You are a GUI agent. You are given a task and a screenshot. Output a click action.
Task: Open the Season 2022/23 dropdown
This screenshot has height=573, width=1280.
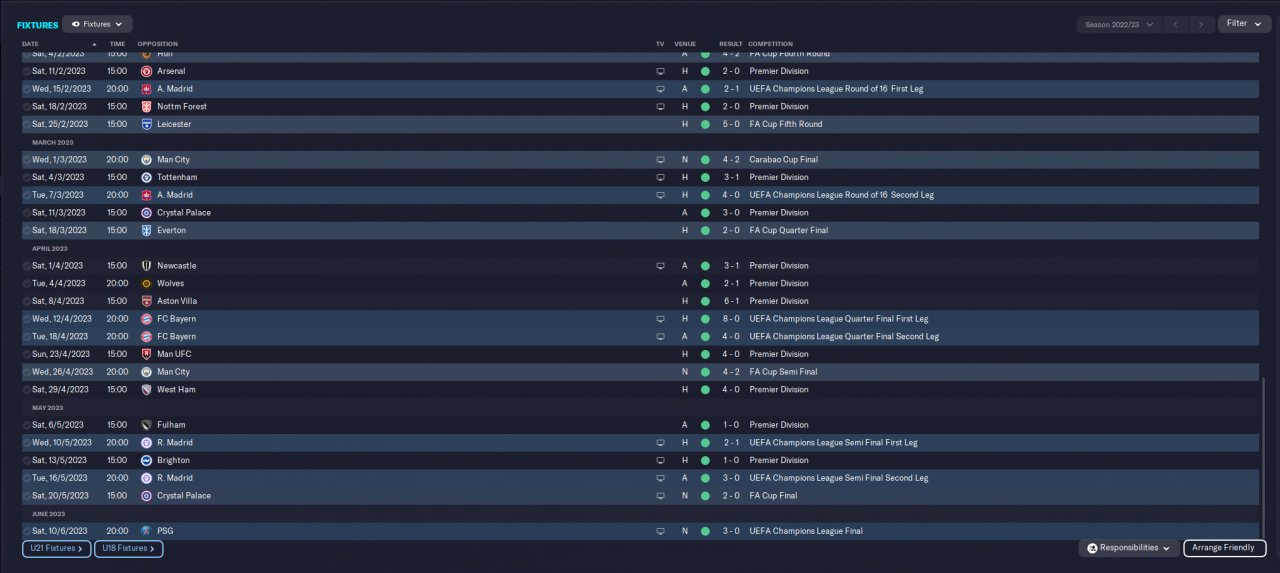1118,24
